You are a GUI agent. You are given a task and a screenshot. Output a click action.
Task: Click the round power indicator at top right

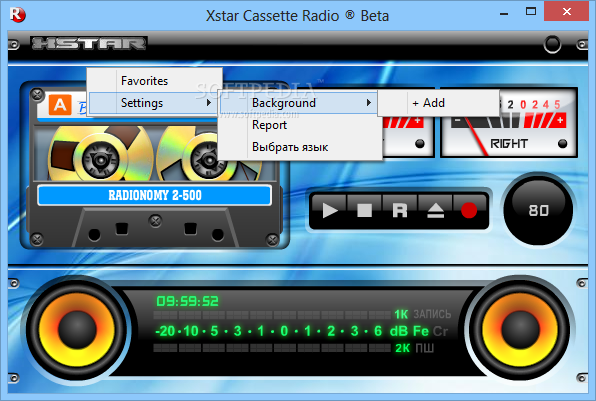click(x=552, y=44)
